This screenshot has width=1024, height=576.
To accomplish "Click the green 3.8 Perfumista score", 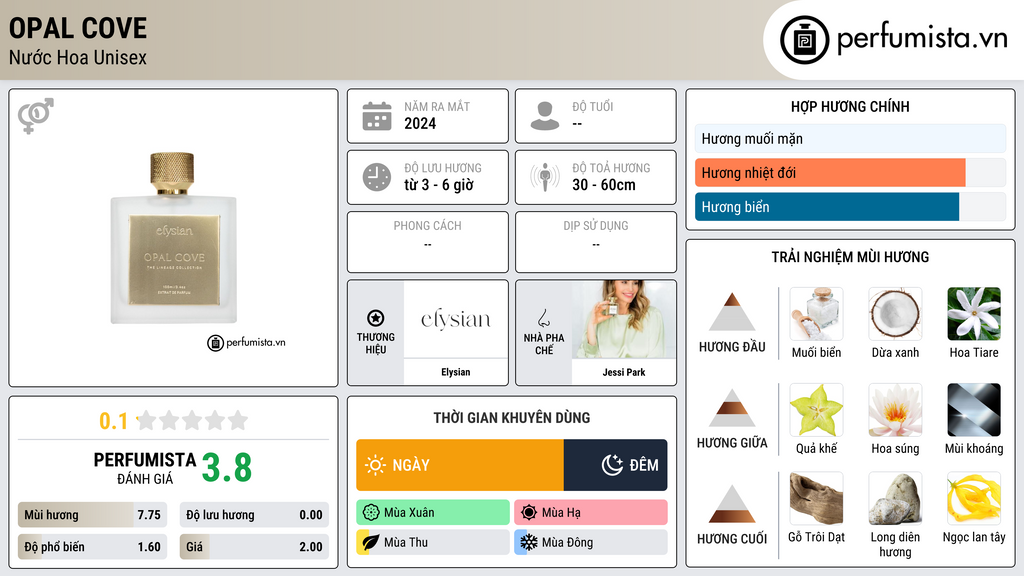I will pyautogui.click(x=227, y=468).
